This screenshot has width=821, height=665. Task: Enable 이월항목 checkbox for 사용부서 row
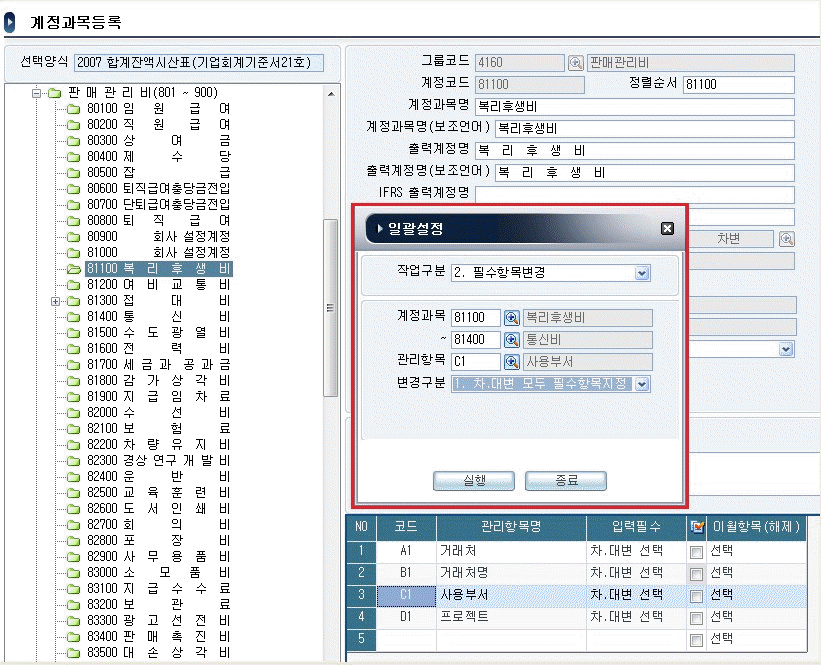[x=697, y=595]
